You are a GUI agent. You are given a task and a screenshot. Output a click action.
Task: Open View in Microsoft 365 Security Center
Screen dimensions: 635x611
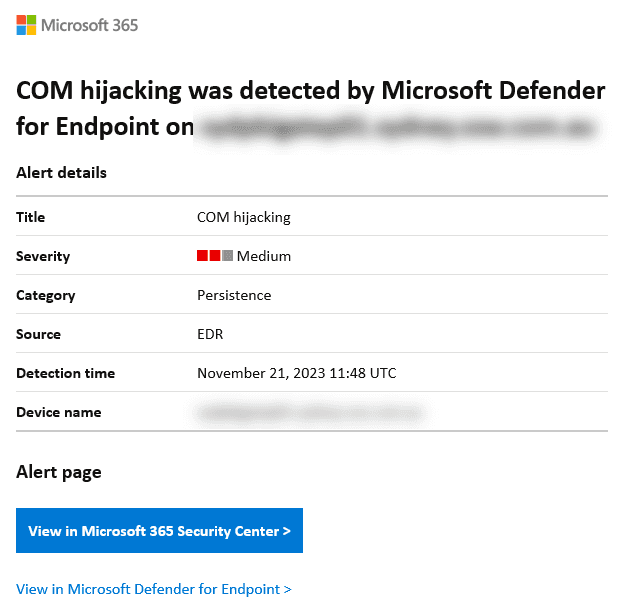click(159, 531)
